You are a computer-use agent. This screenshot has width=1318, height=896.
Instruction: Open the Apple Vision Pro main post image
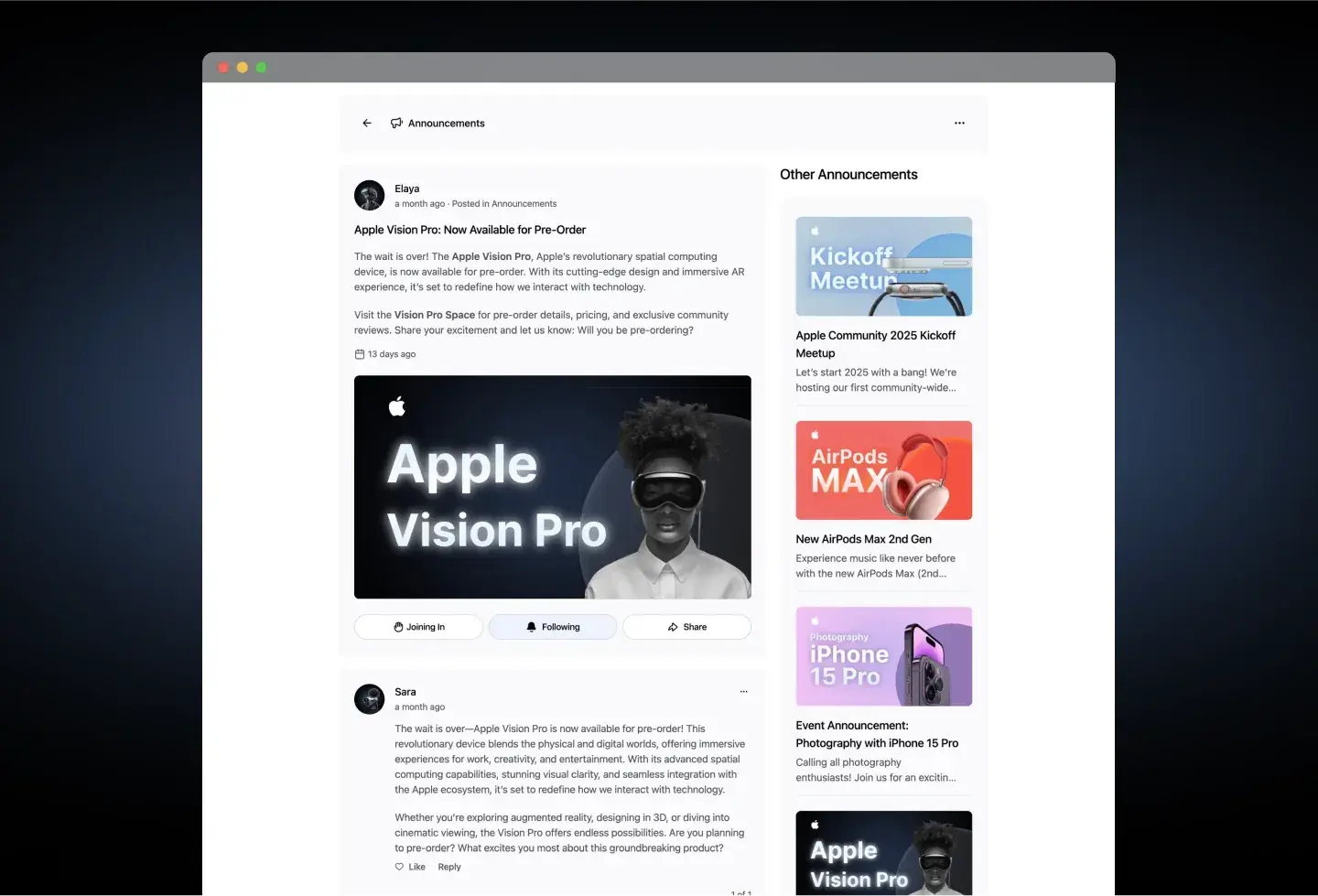coord(553,487)
